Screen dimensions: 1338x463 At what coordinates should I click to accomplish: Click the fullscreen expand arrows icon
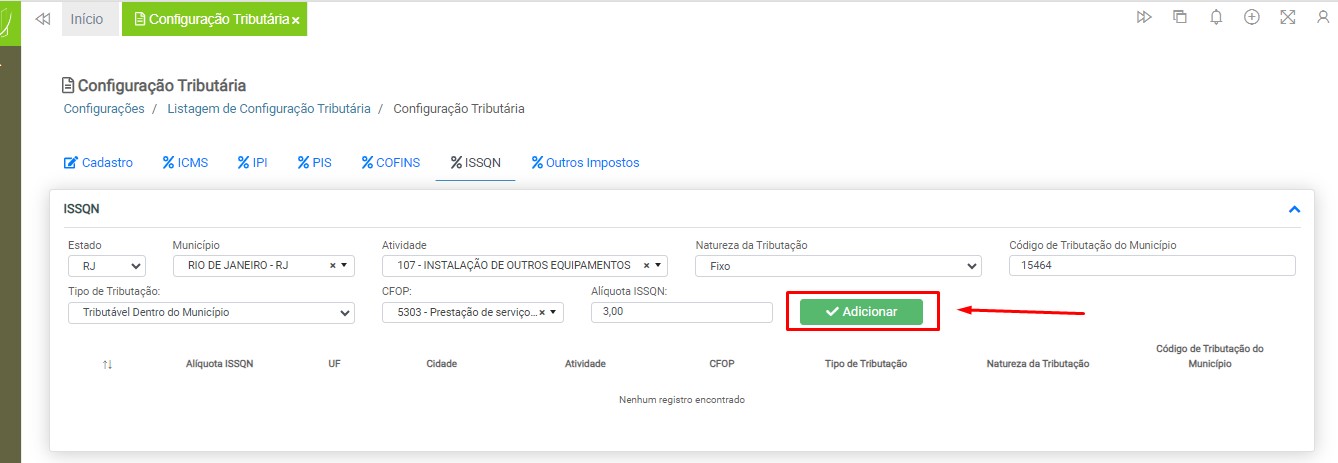pos(1287,18)
